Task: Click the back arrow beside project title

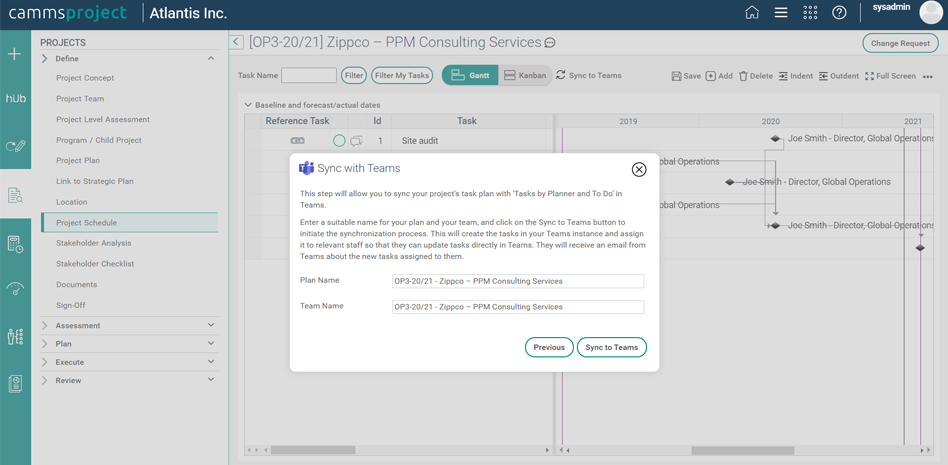Action: coord(237,42)
